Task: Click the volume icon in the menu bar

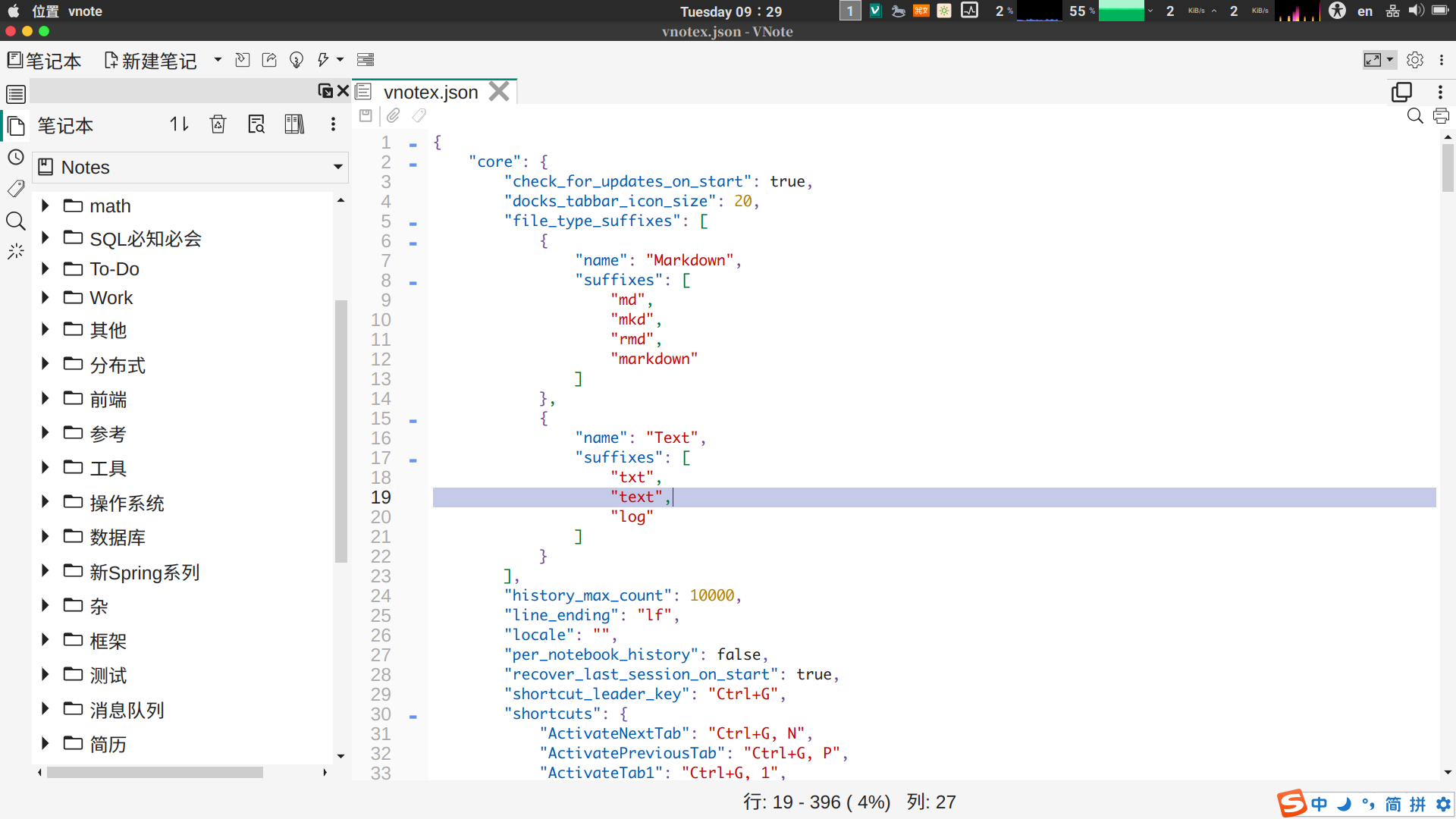Action: [x=1416, y=11]
